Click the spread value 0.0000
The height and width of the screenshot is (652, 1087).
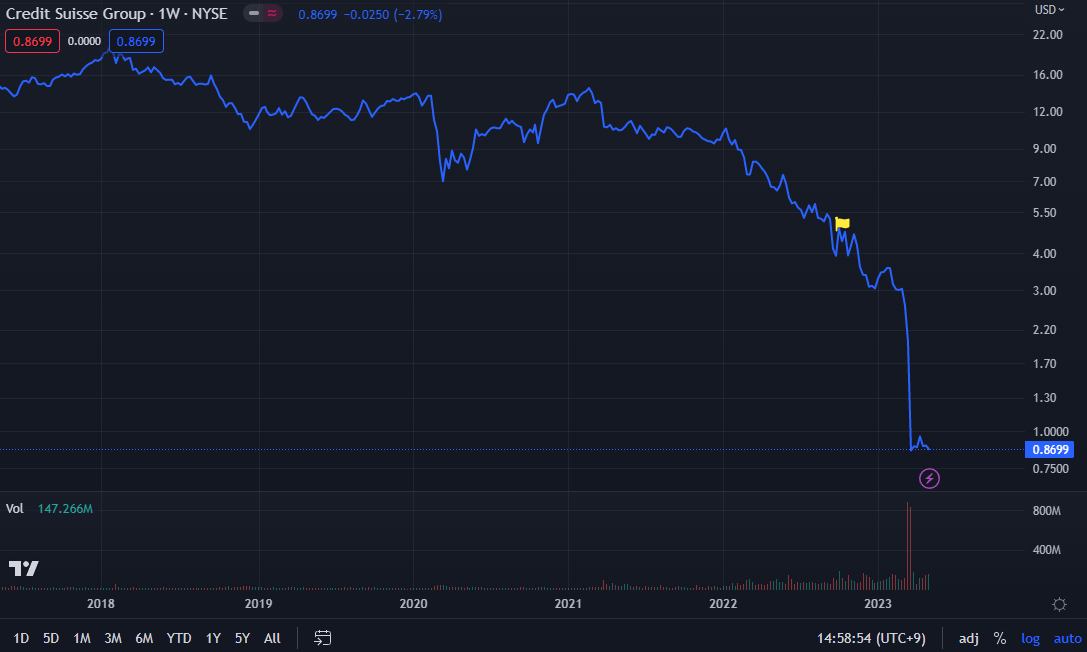pos(85,42)
